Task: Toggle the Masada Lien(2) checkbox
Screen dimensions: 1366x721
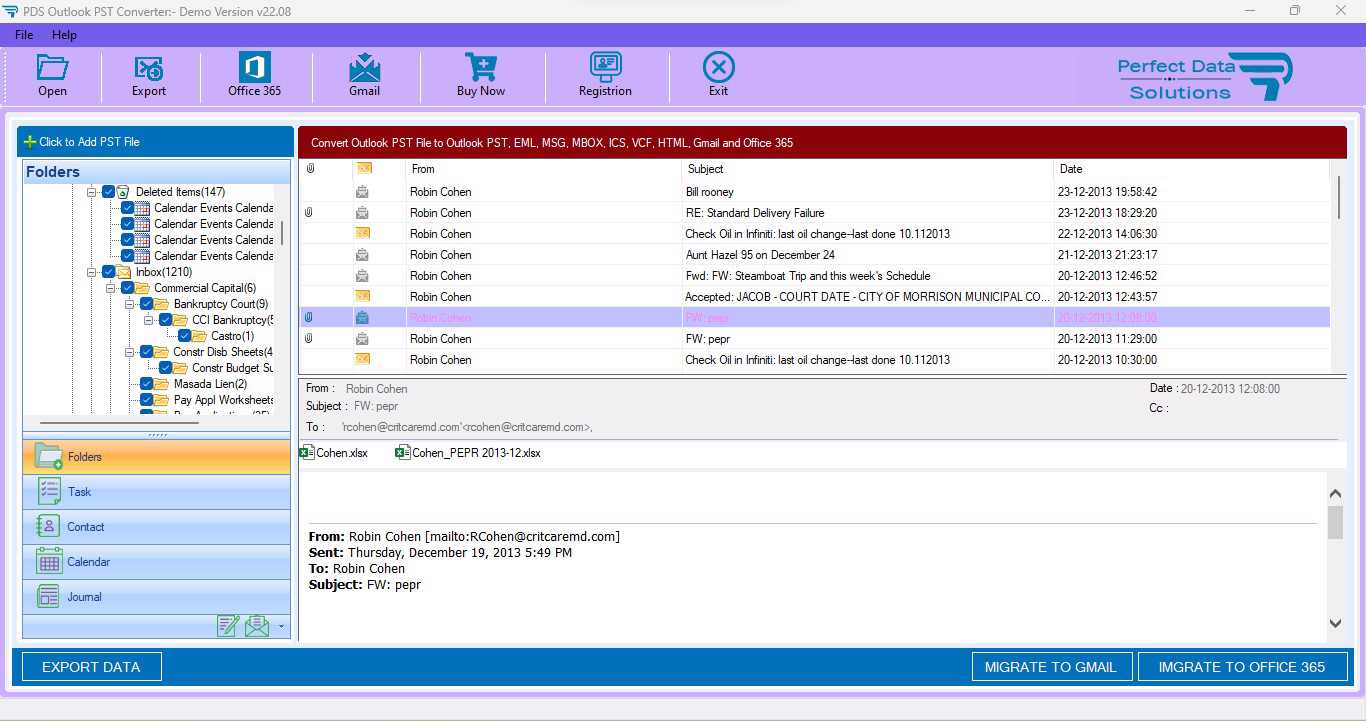Action: 146,384
